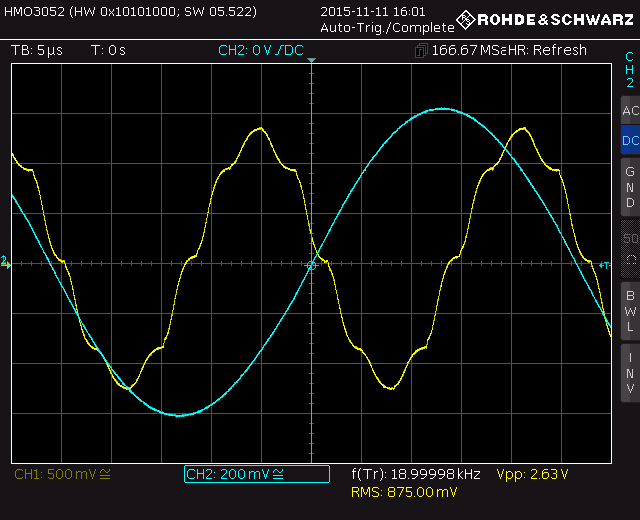640x520 pixels.
Task: Click the Rohde & Schwarz logo icon
Action: pos(465,20)
